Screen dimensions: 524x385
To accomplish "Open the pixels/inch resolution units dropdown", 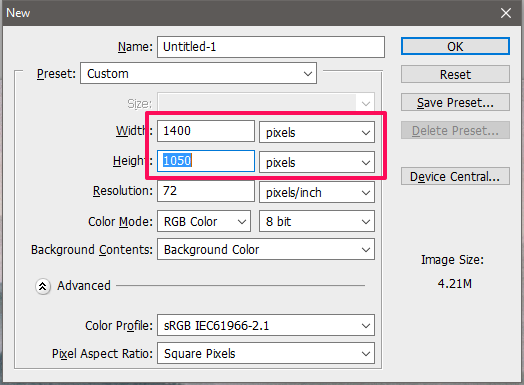I will (317, 192).
